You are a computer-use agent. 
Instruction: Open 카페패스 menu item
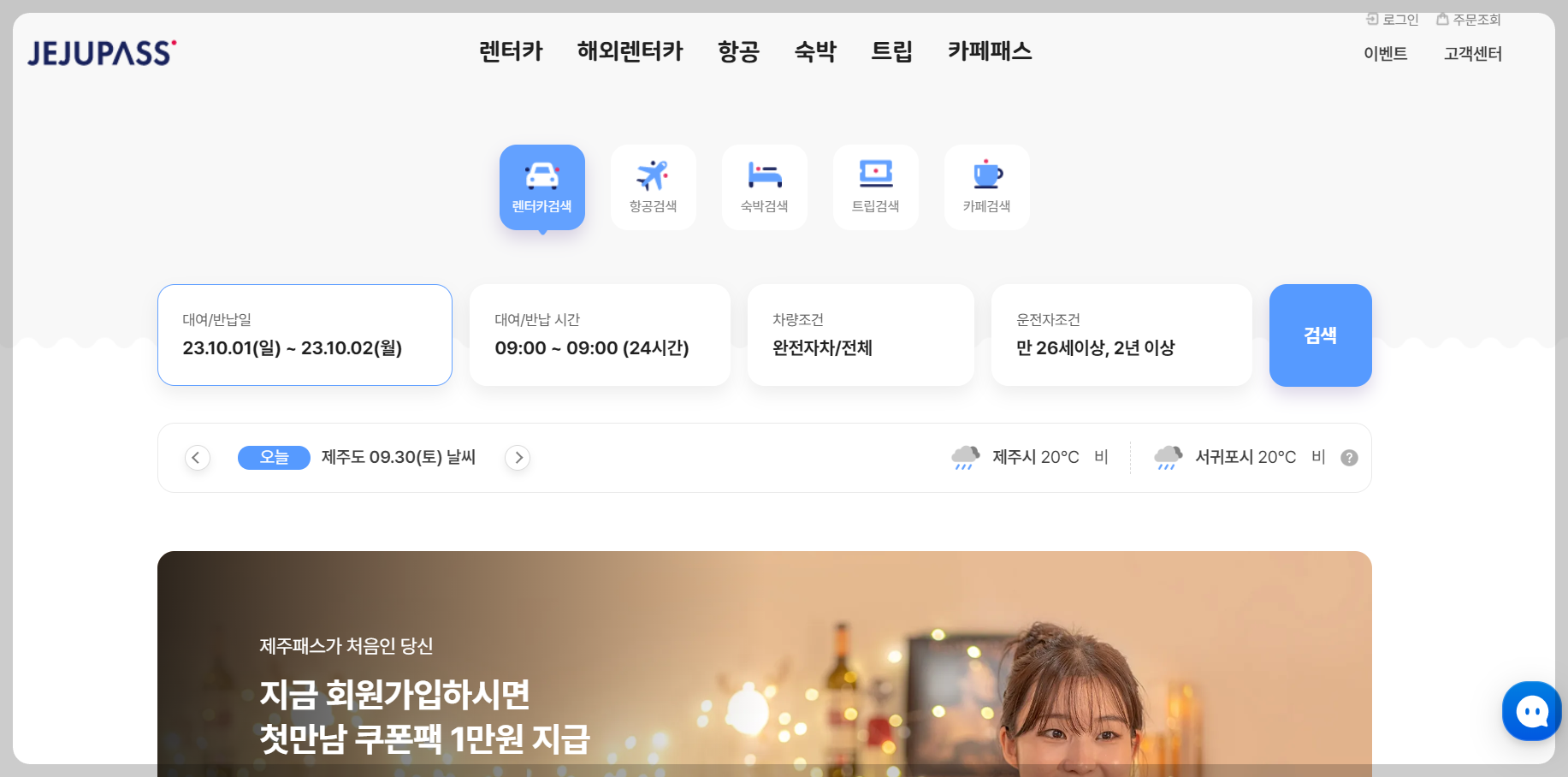(x=990, y=51)
